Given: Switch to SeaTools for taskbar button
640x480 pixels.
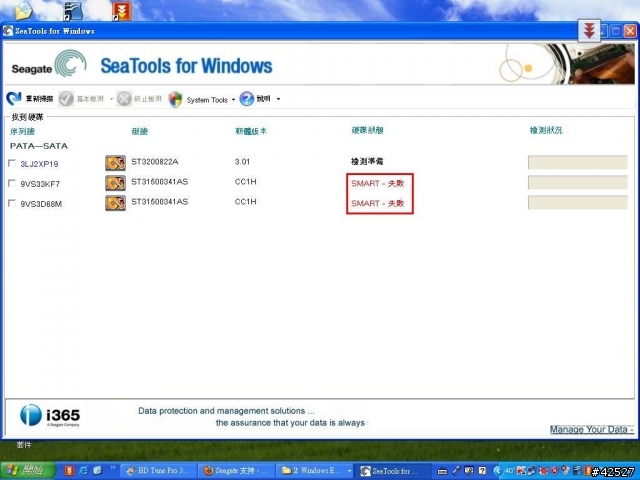Looking at the screenshot, I should point(393,471).
